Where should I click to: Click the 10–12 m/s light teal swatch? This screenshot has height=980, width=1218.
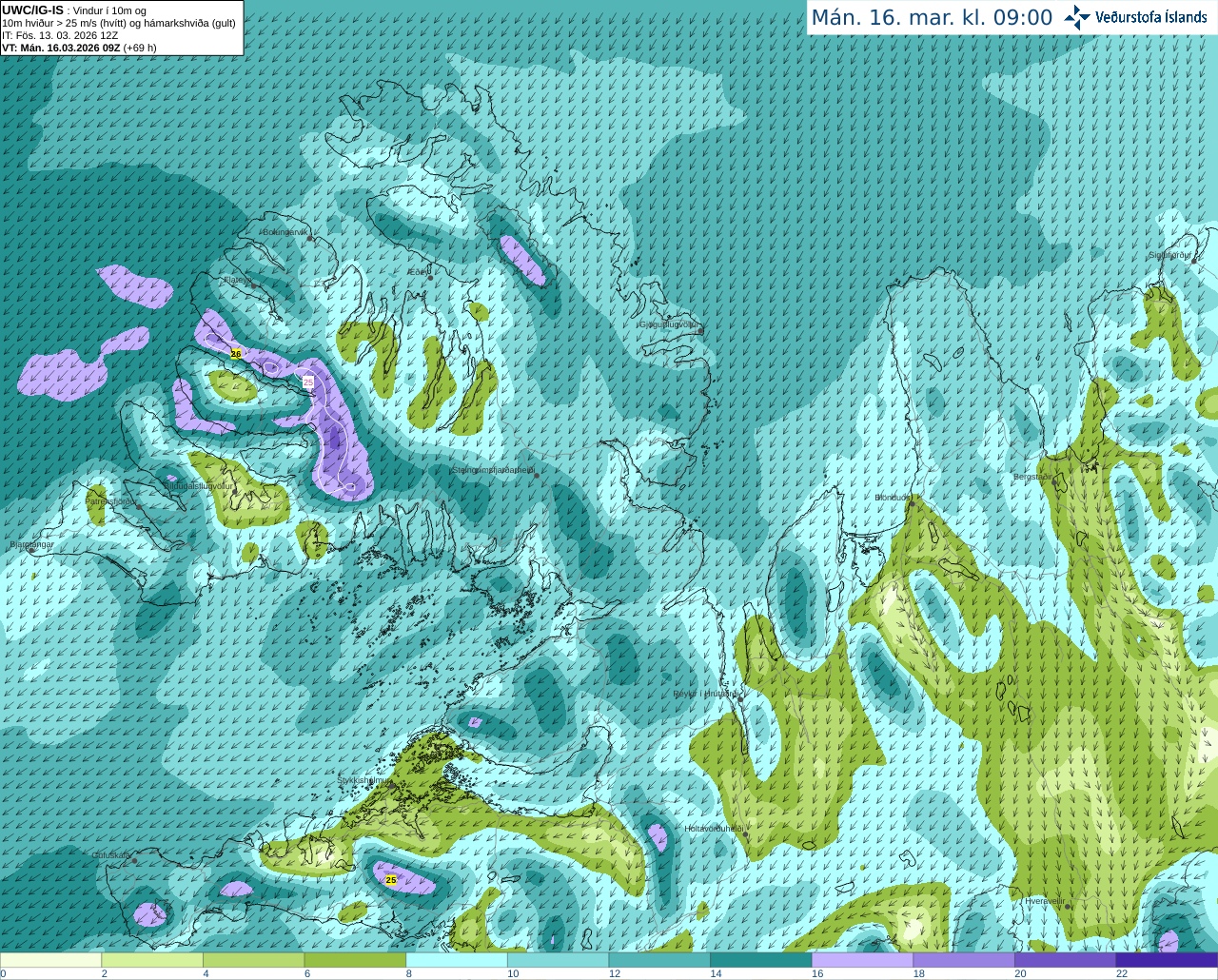point(558,960)
